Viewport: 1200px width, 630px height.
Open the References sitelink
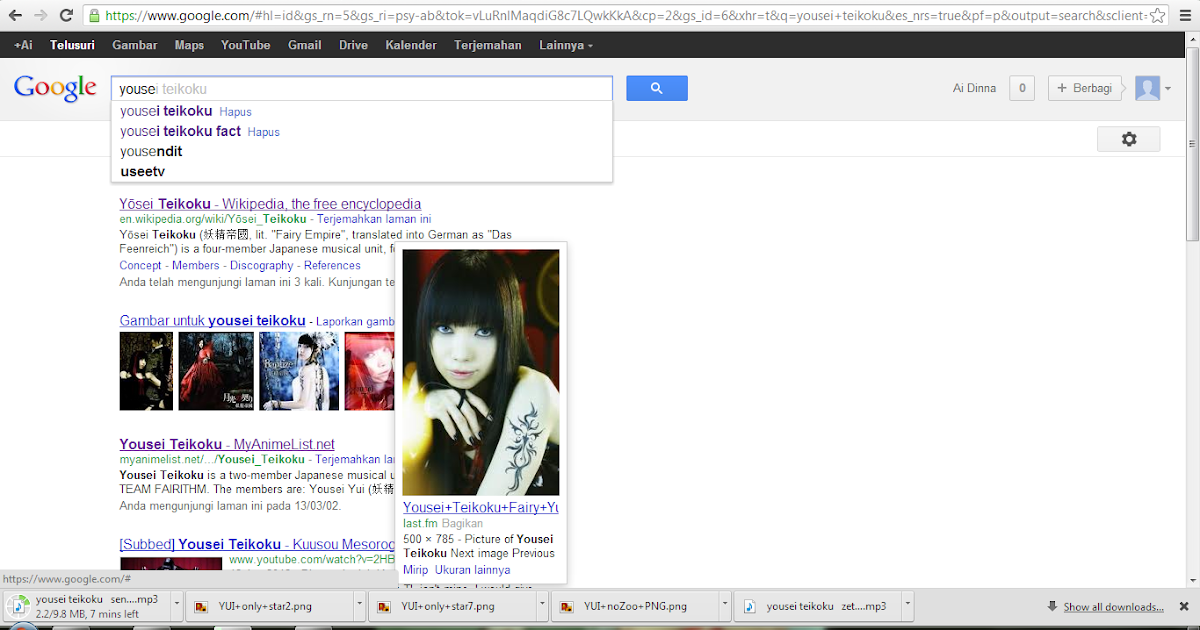332,265
